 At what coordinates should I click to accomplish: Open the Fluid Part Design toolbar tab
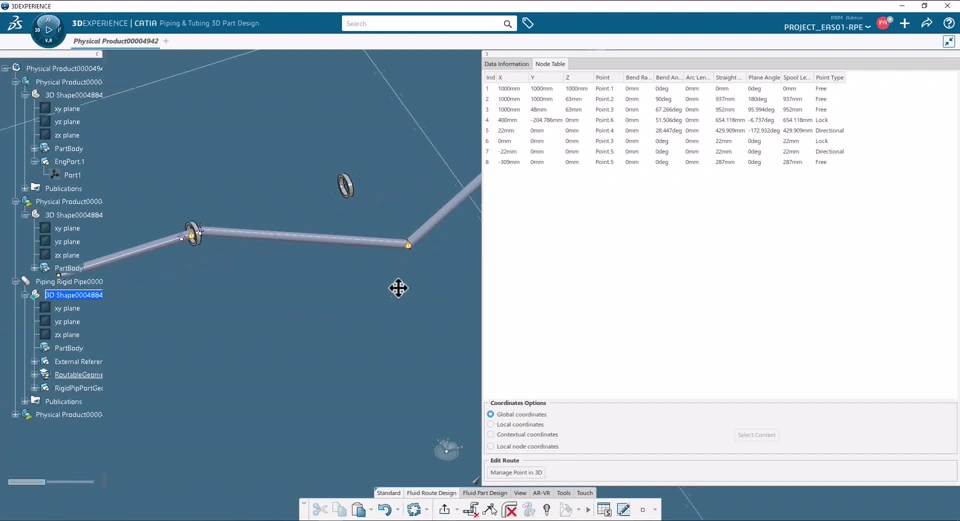(x=484, y=493)
